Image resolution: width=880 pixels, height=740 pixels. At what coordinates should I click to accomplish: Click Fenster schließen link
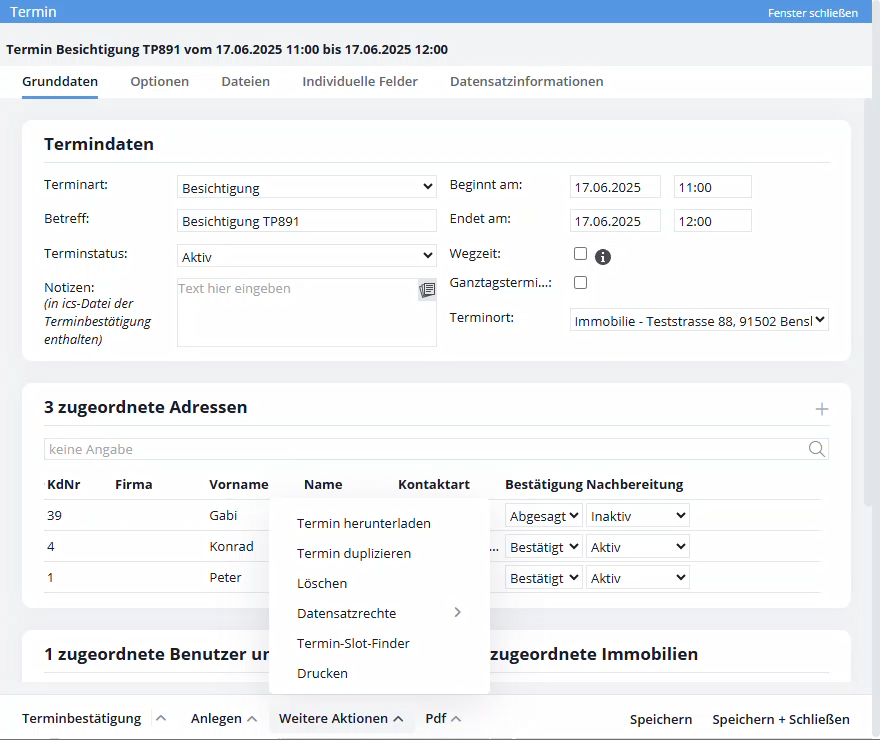[813, 12]
